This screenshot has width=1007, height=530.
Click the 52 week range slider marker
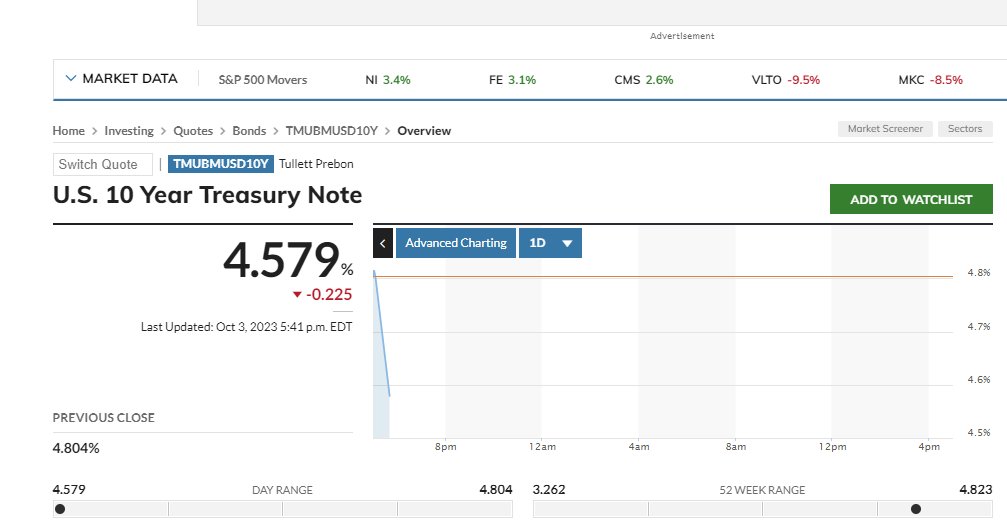coord(916,509)
